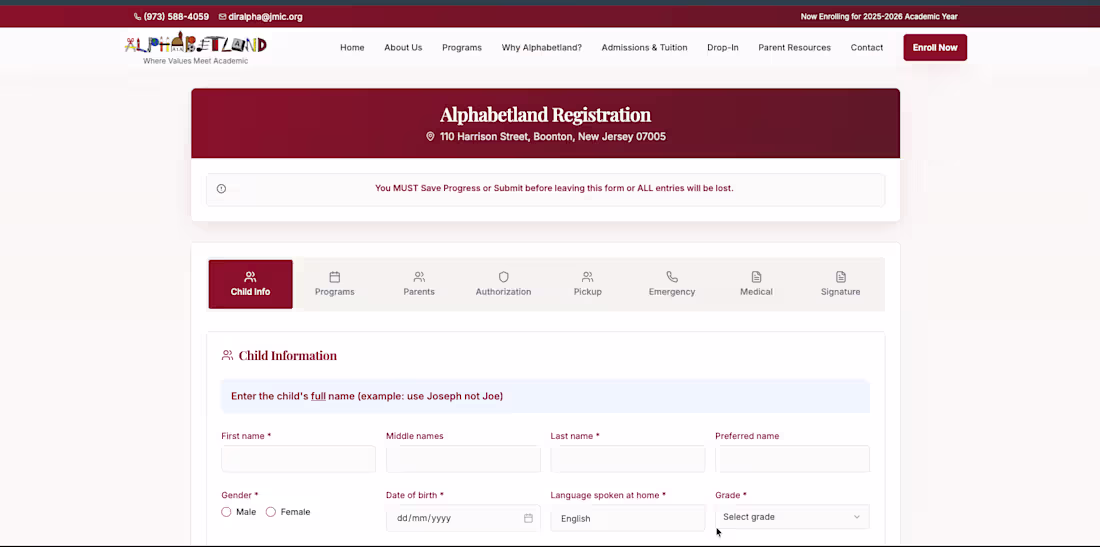Click the First name input field
Image resolution: width=1100 pixels, height=547 pixels.
pos(298,459)
